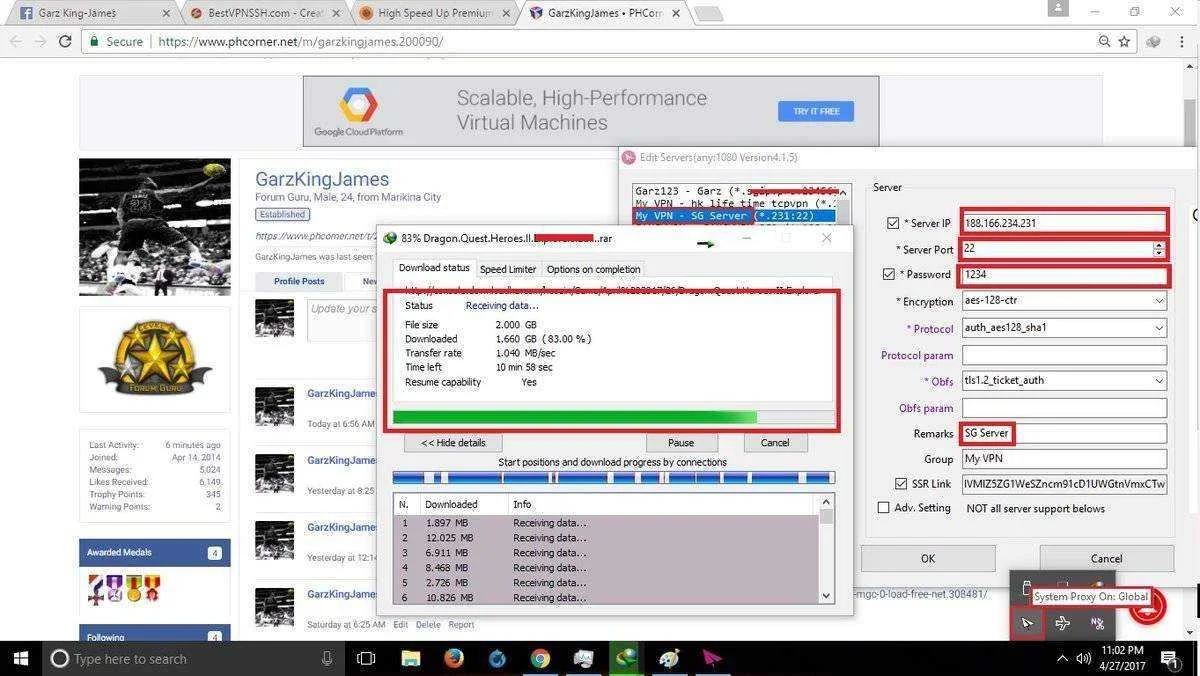
Task: Click the TRY IT FREE ad button
Action: tap(816, 111)
